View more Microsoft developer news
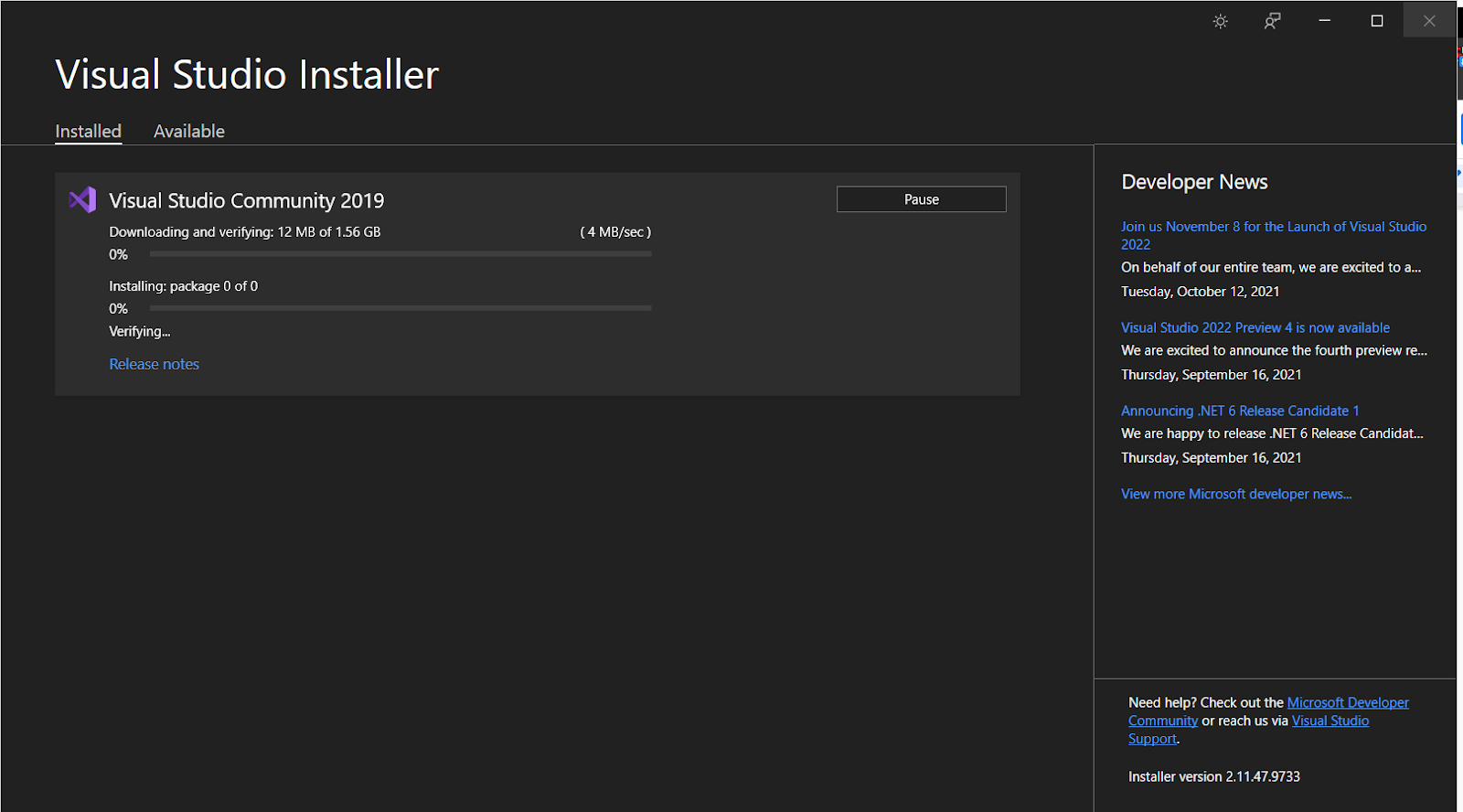1463x812 pixels. 1236,494
